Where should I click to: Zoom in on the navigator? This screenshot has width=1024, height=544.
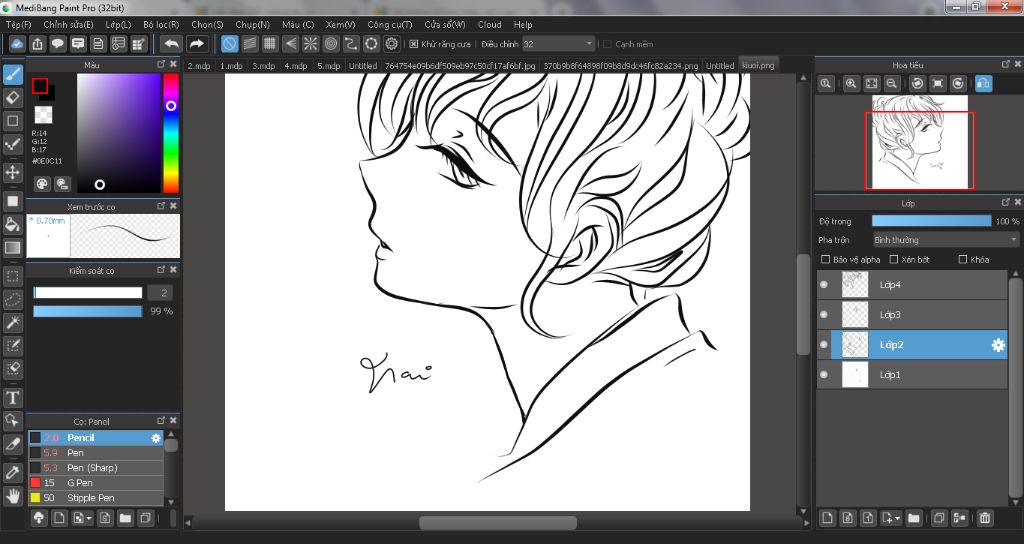(x=851, y=84)
